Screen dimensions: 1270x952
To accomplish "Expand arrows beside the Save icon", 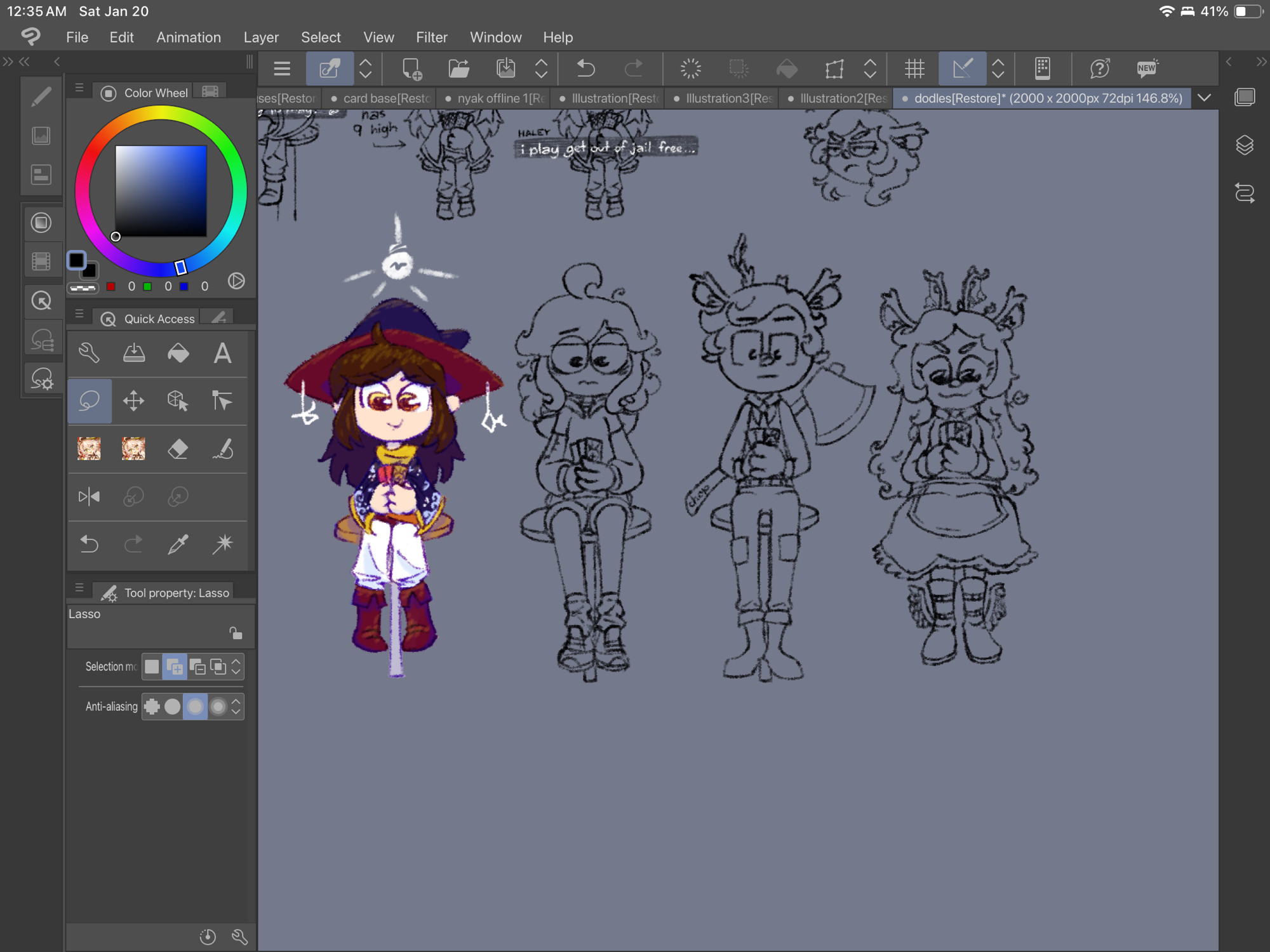I will [x=541, y=69].
